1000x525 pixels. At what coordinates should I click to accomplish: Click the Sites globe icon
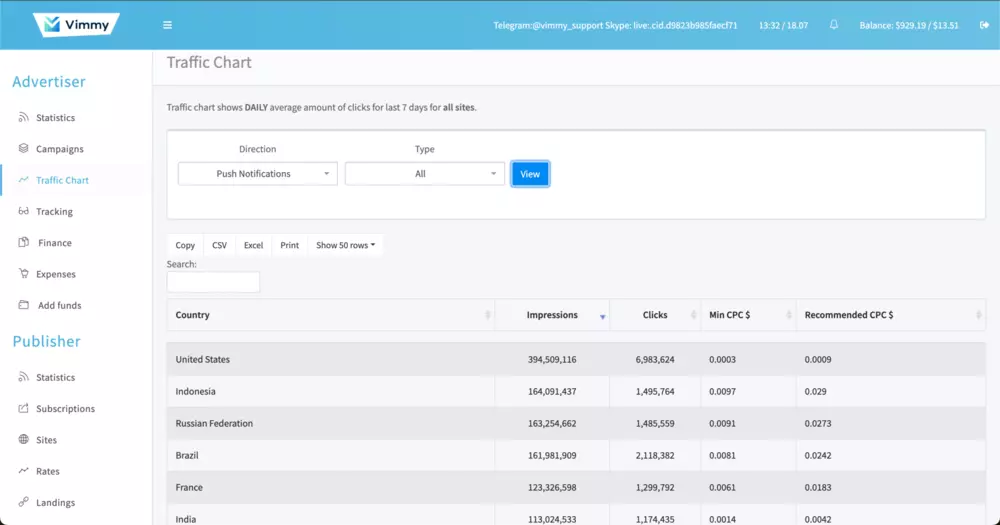[24, 440]
